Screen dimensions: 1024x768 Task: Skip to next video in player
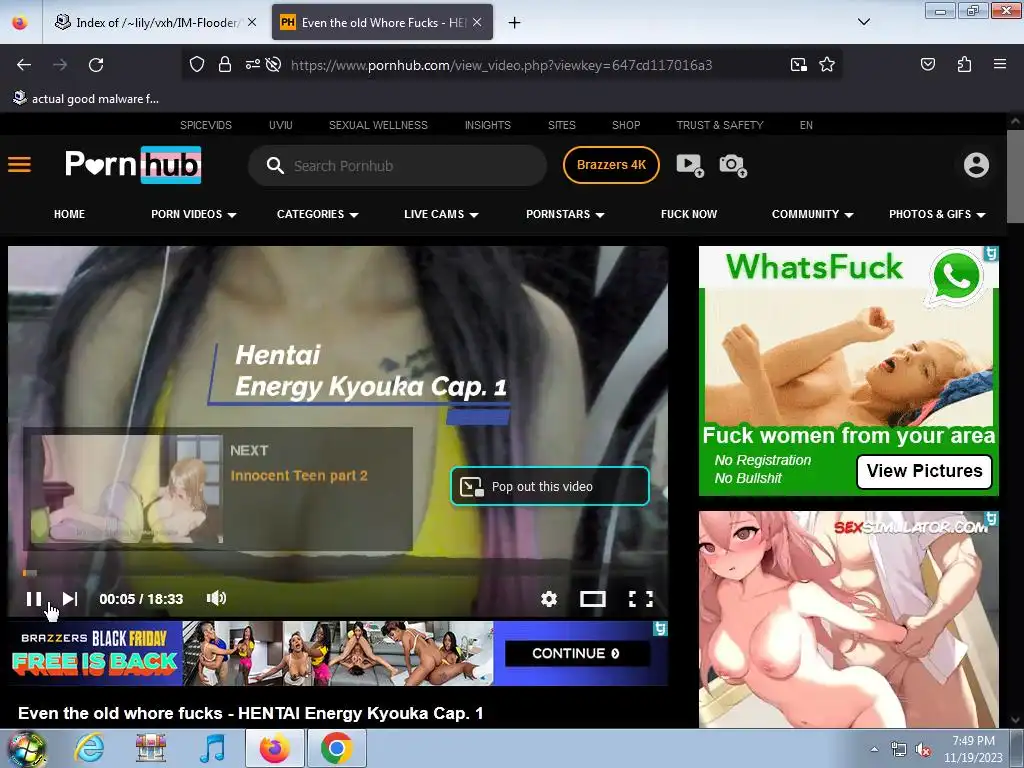tap(70, 599)
